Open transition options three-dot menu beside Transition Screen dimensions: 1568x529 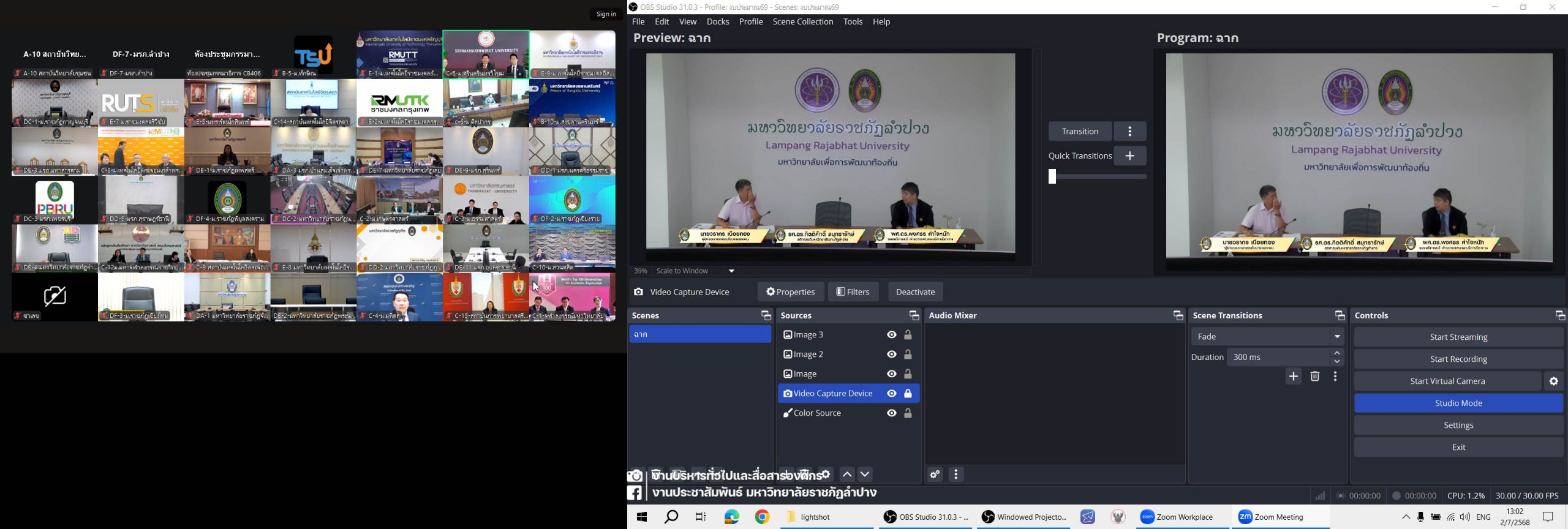(1130, 132)
